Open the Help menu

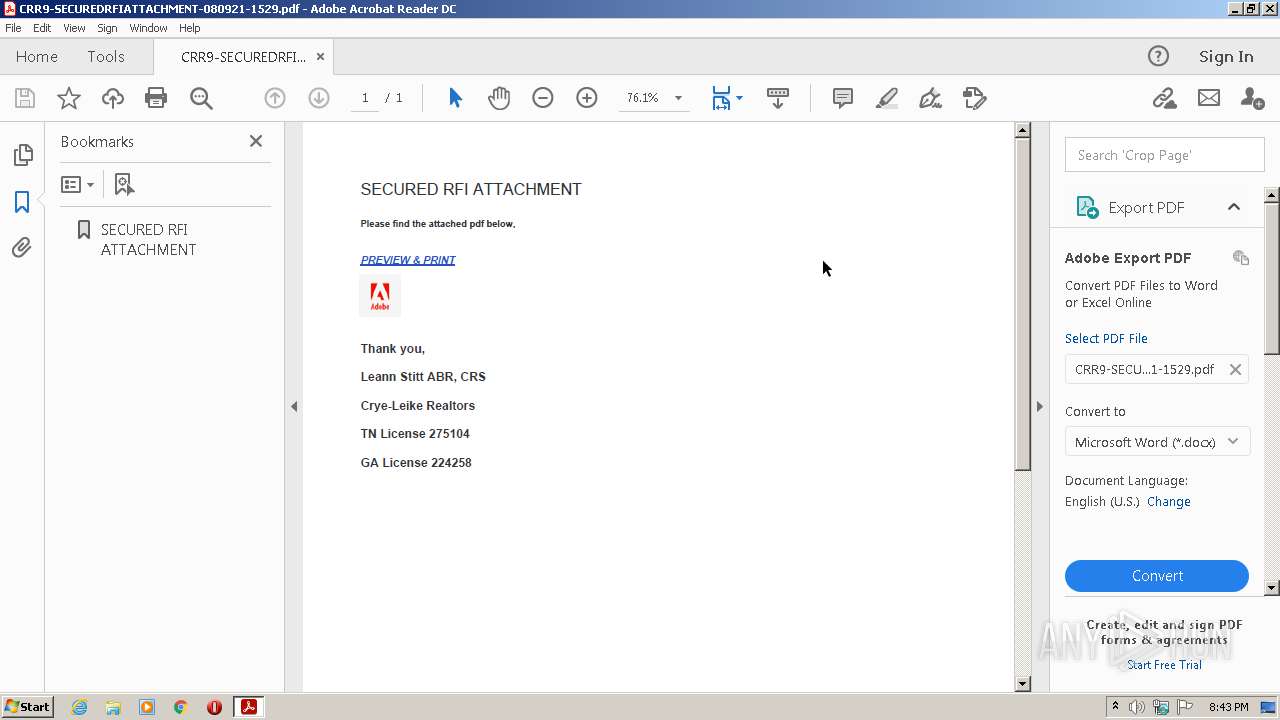190,28
